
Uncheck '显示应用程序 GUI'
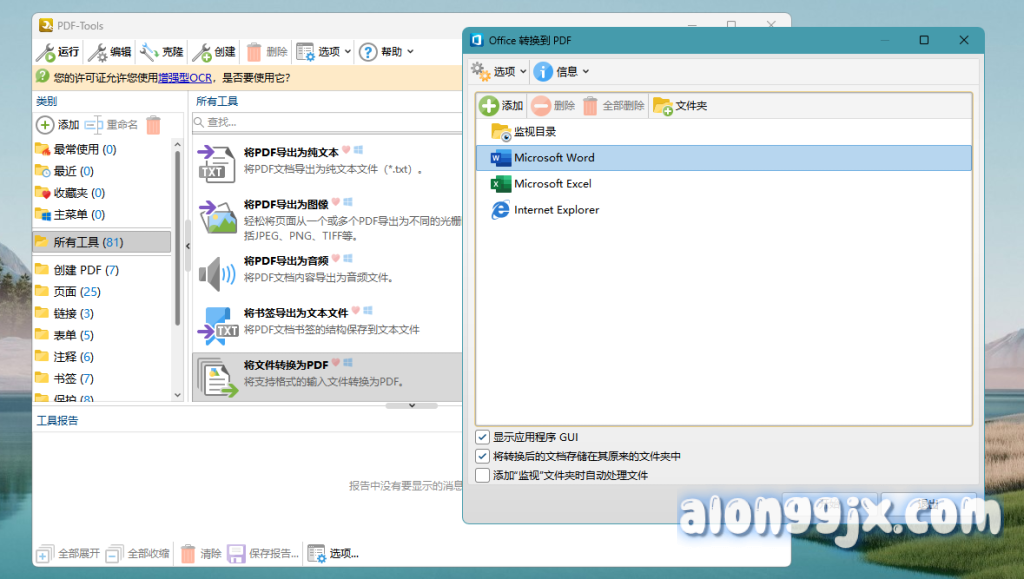click(481, 437)
